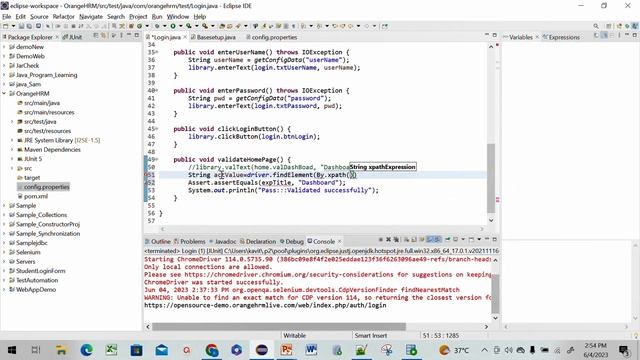The width and height of the screenshot is (640, 360).
Task: Open the Run button dropdown arrow
Action: (181, 26)
